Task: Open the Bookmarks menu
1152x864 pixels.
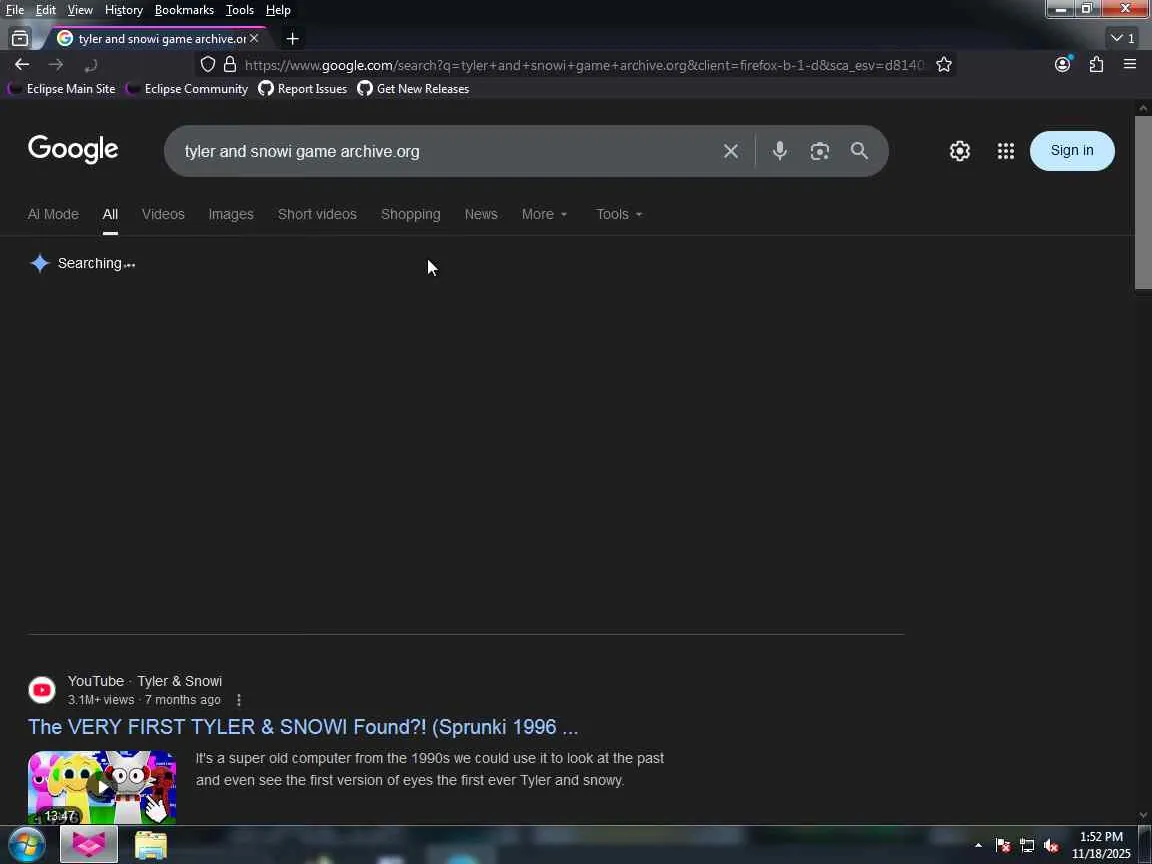Action: click(184, 10)
